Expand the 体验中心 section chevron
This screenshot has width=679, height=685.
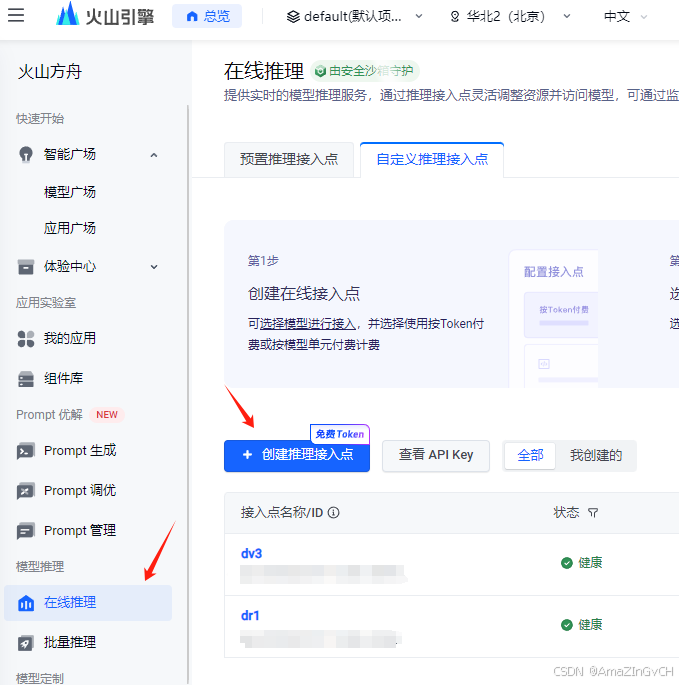click(154, 266)
